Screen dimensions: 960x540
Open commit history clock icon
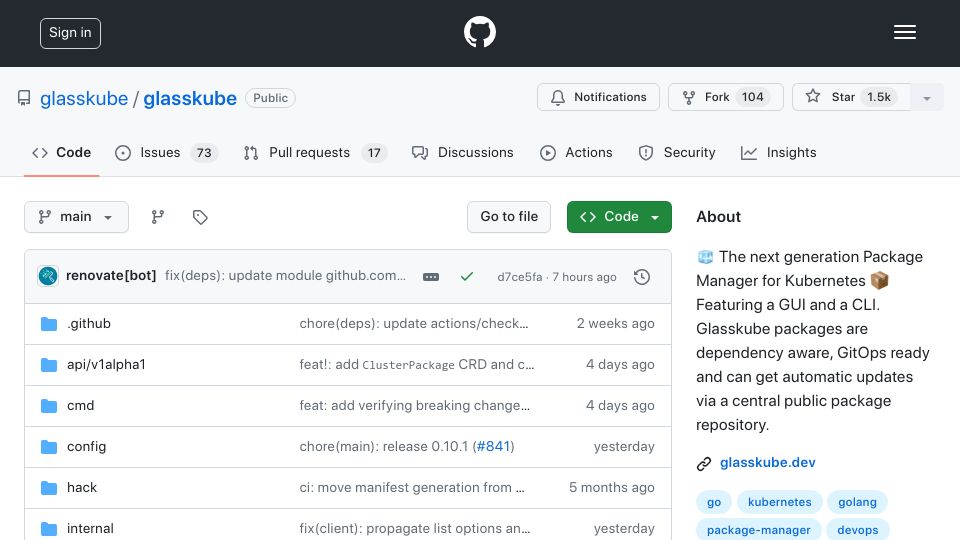tap(642, 277)
